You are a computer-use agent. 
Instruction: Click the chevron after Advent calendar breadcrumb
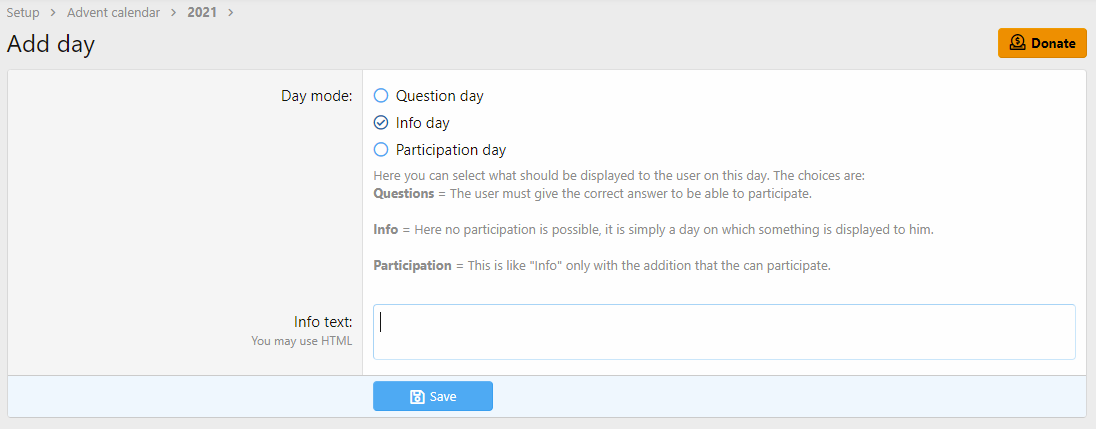171,13
